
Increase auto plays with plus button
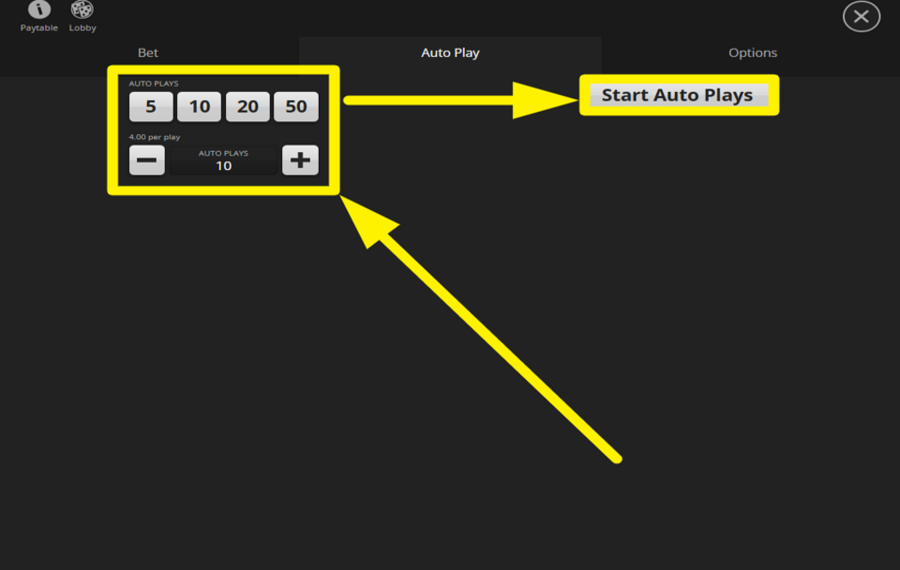pos(300,160)
